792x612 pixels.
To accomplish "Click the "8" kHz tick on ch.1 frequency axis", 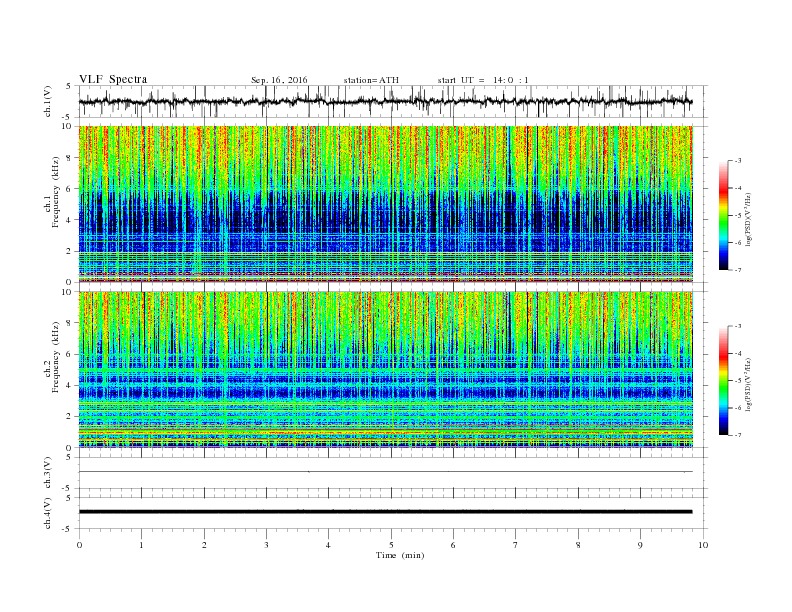I will tap(70, 158).
